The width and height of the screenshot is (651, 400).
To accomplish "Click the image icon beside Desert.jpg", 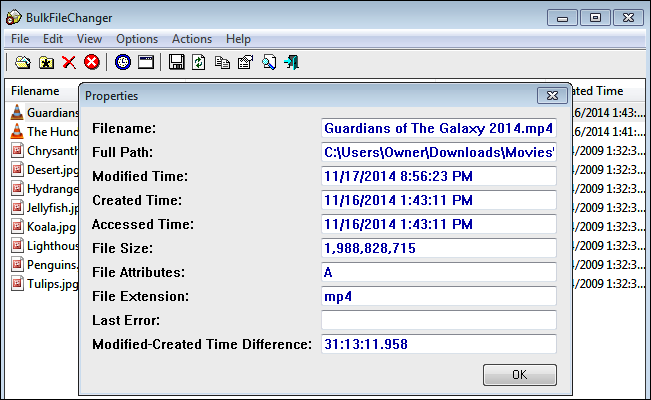I will click(17, 169).
